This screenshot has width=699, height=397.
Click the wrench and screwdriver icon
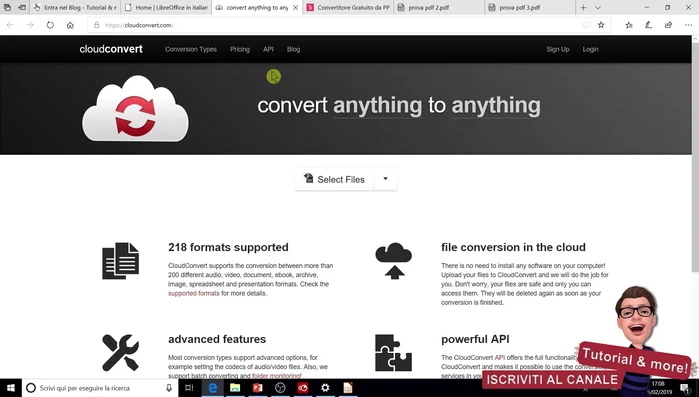pos(120,352)
